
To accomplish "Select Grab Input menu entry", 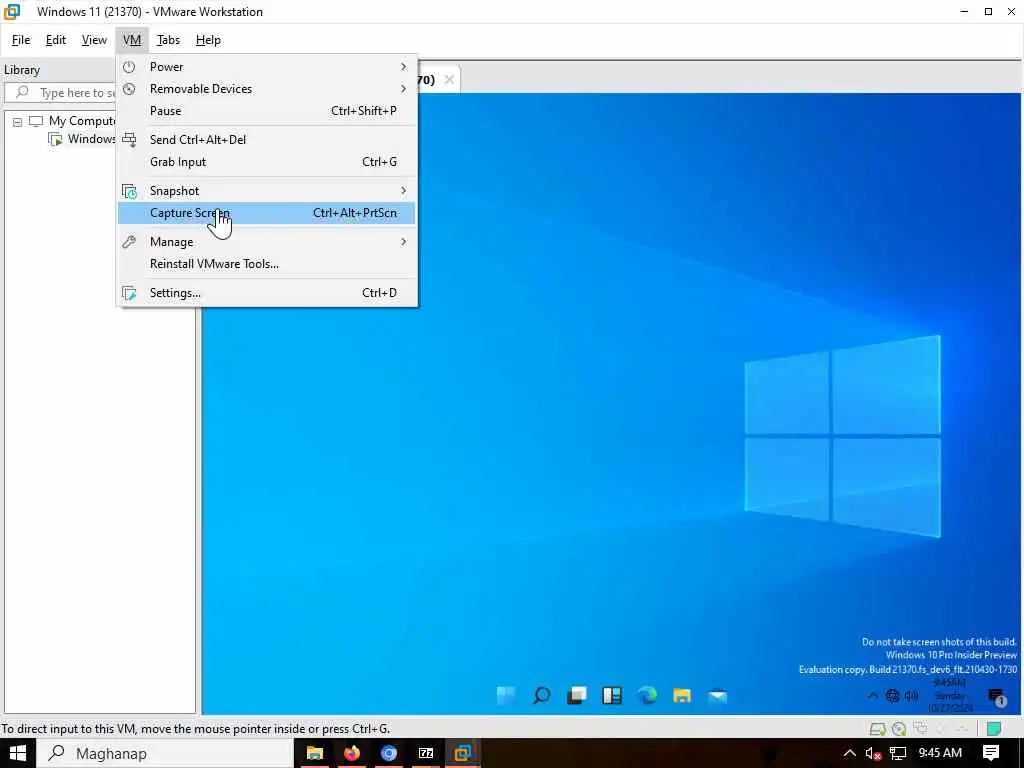I will [266, 162].
